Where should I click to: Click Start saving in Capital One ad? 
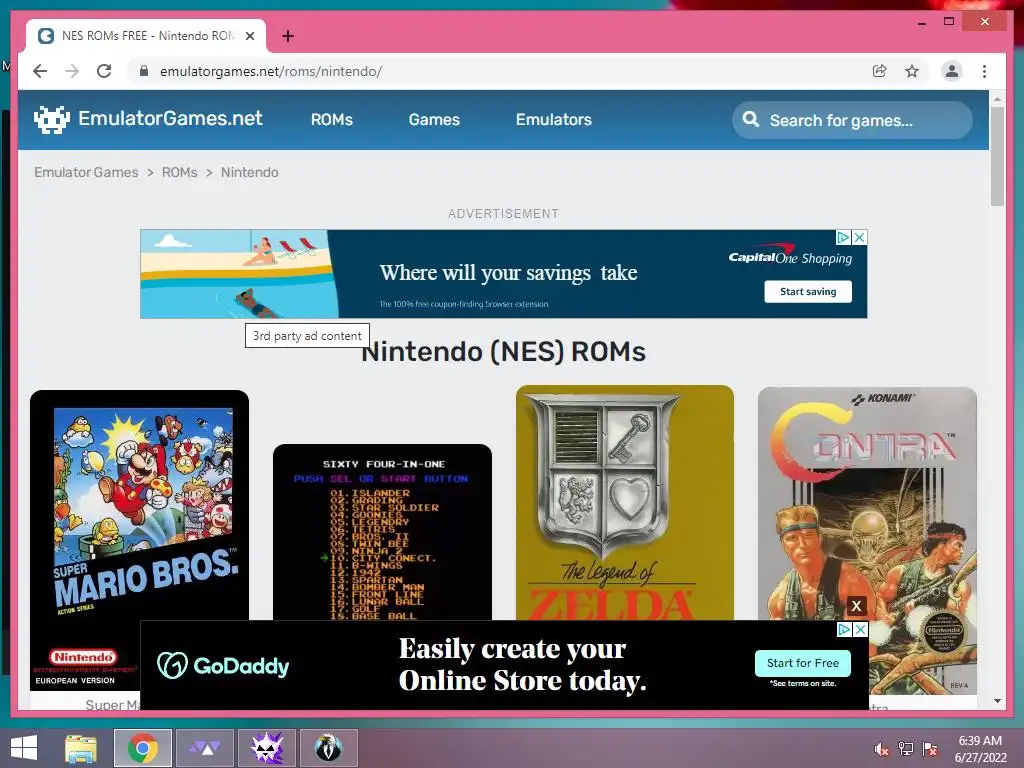808,292
